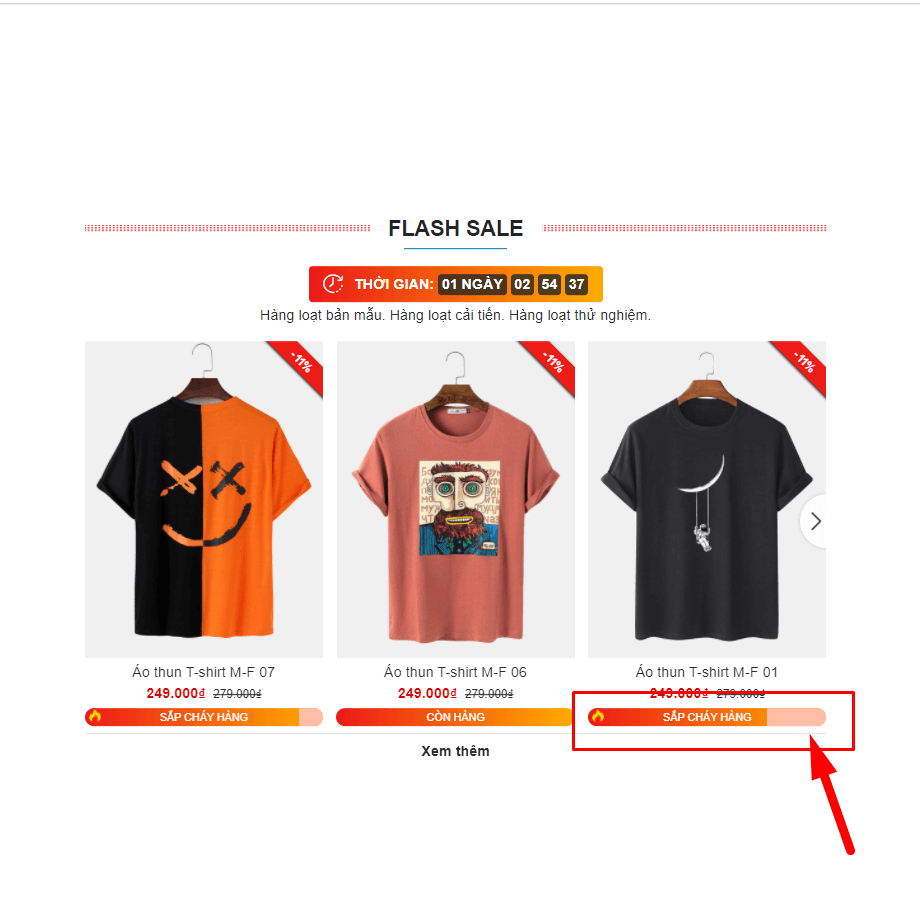
Task: Click the 01 NGÀY countdown box
Action: (x=472, y=284)
